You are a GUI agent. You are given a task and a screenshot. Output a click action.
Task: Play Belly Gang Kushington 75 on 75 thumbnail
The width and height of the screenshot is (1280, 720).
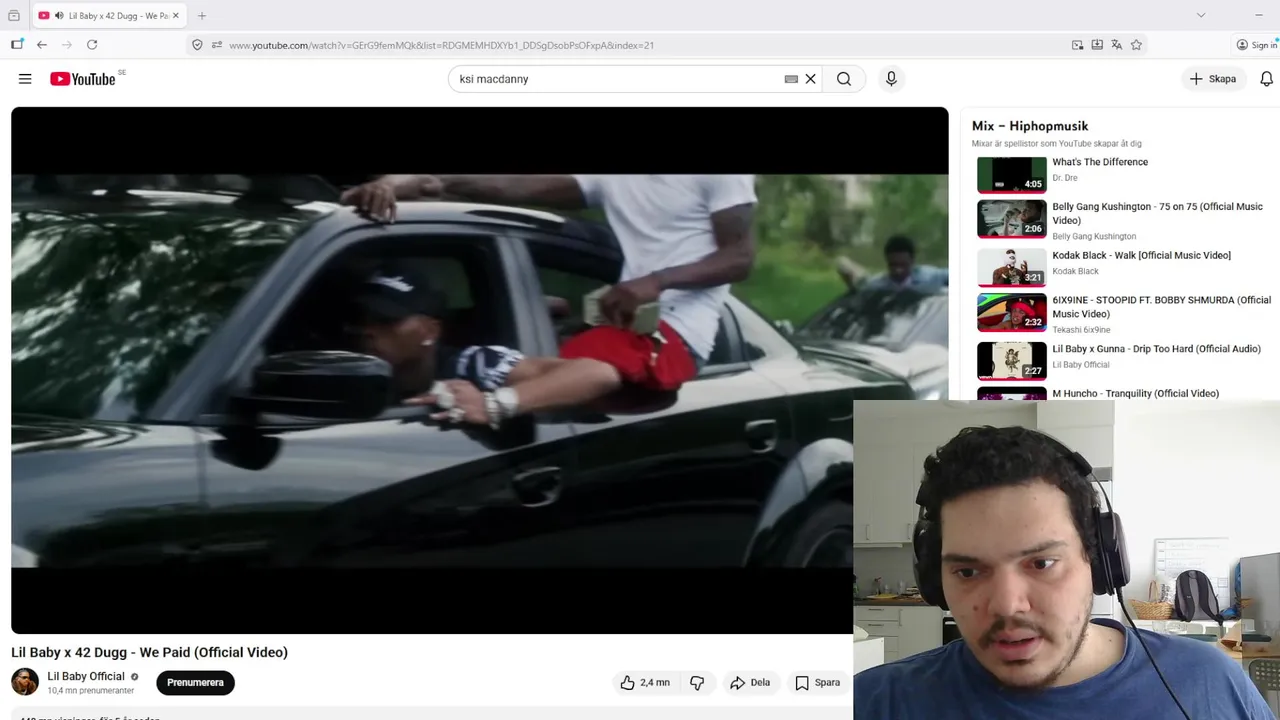(x=1012, y=220)
